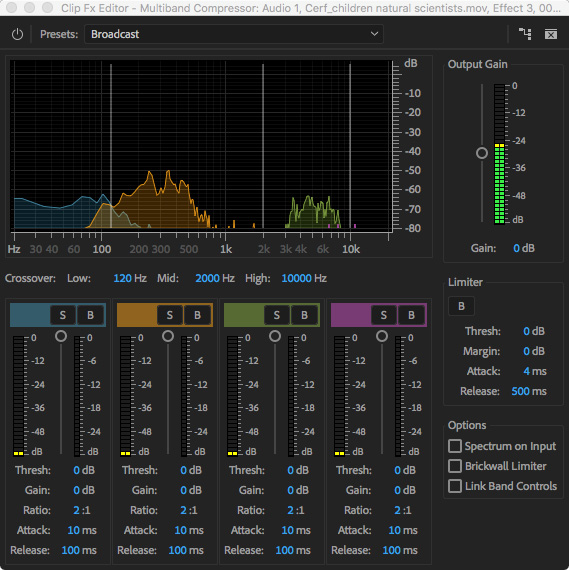Click the Presets dropdown chevron arrow
The width and height of the screenshot is (569, 570).
[x=374, y=34]
